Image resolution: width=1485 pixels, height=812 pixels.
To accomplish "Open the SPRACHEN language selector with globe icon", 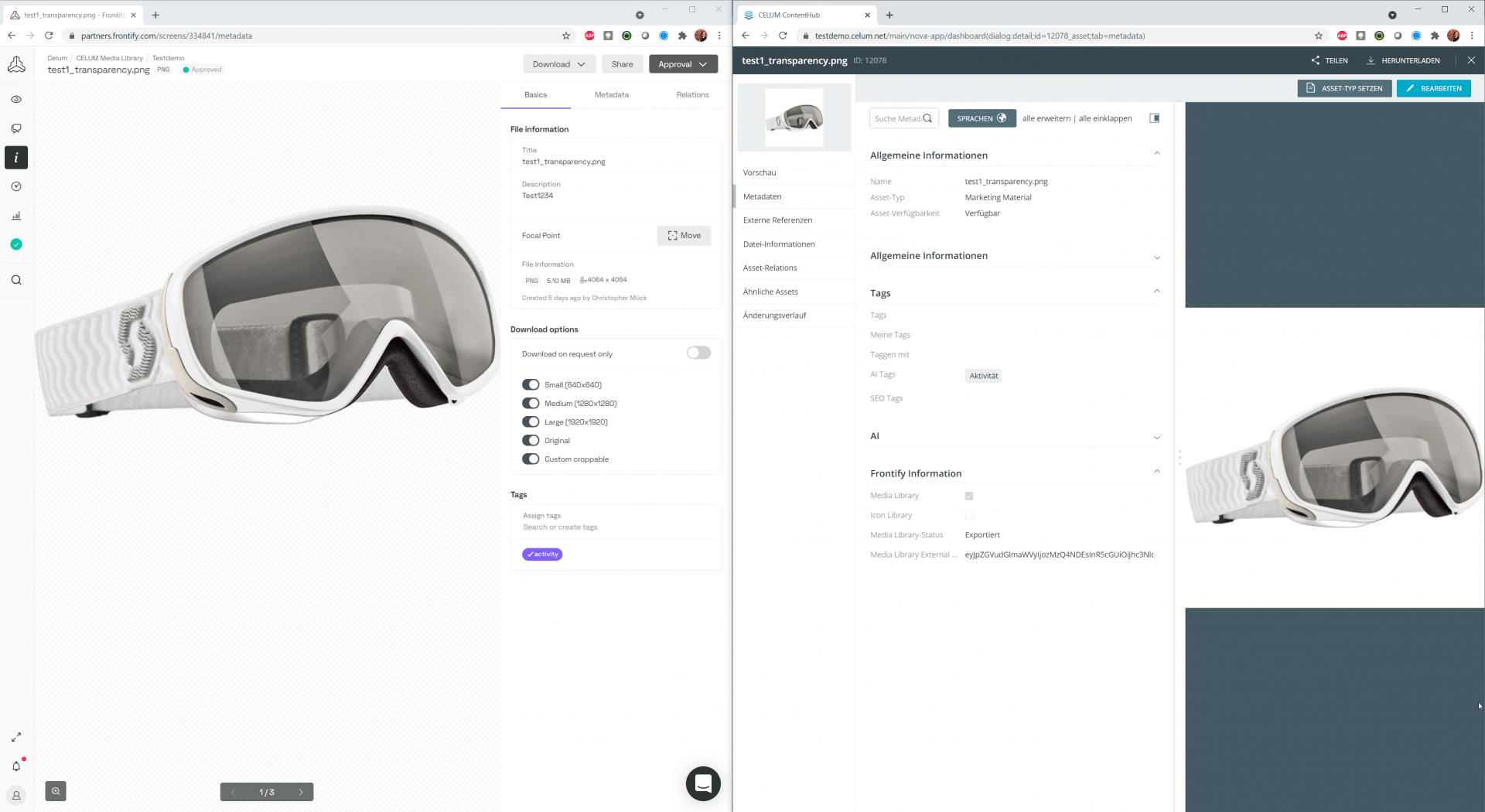I will pyautogui.click(x=981, y=118).
